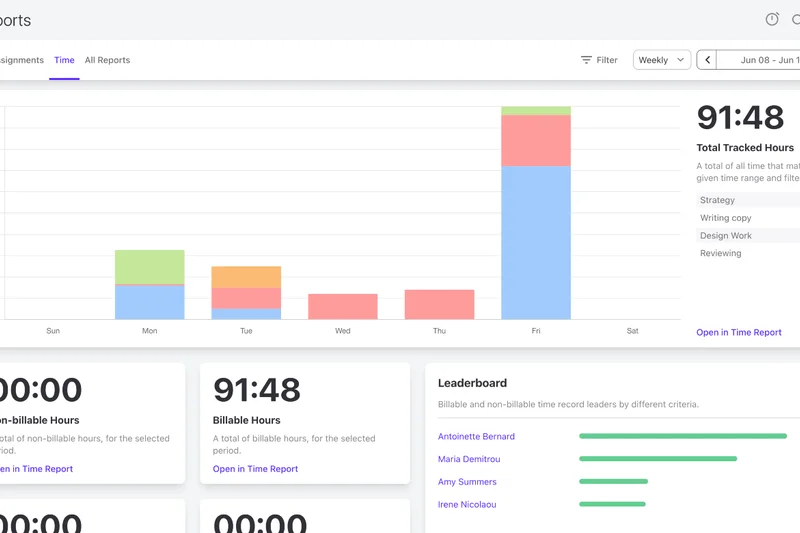This screenshot has width=800, height=533.
Task: Open the Assignments tab
Action: 22,60
